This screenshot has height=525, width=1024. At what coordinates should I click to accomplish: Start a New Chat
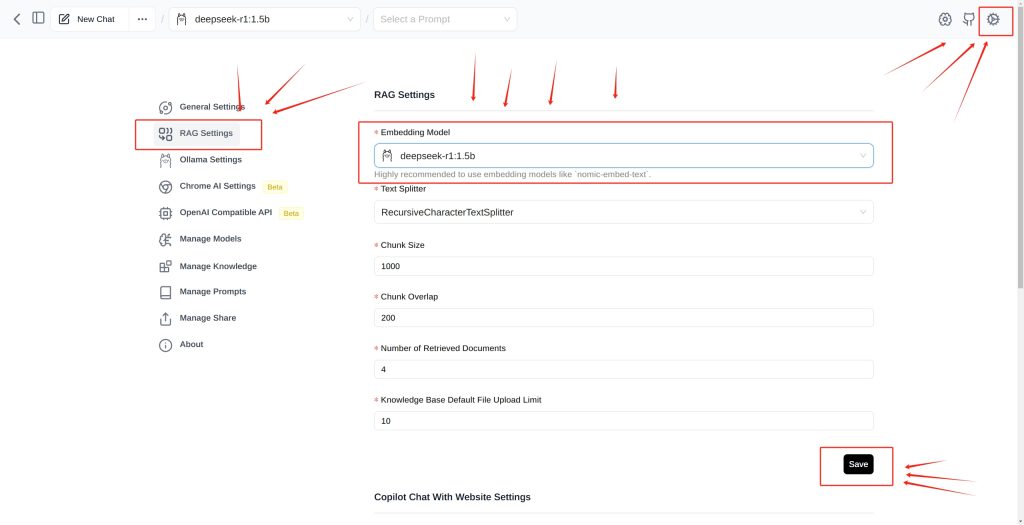[89, 19]
